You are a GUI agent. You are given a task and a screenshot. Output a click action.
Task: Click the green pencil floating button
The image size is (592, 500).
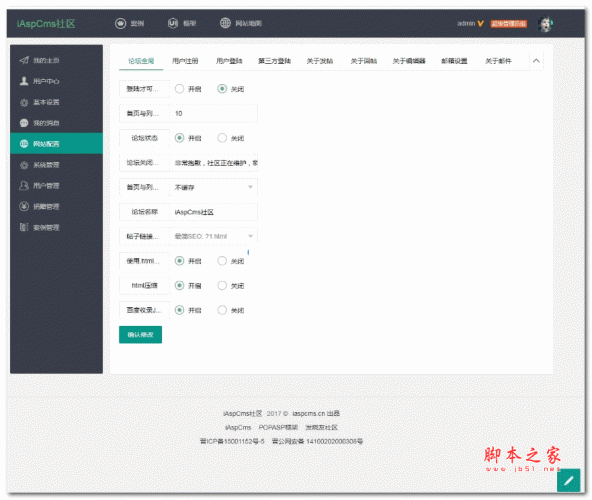(x=569, y=480)
